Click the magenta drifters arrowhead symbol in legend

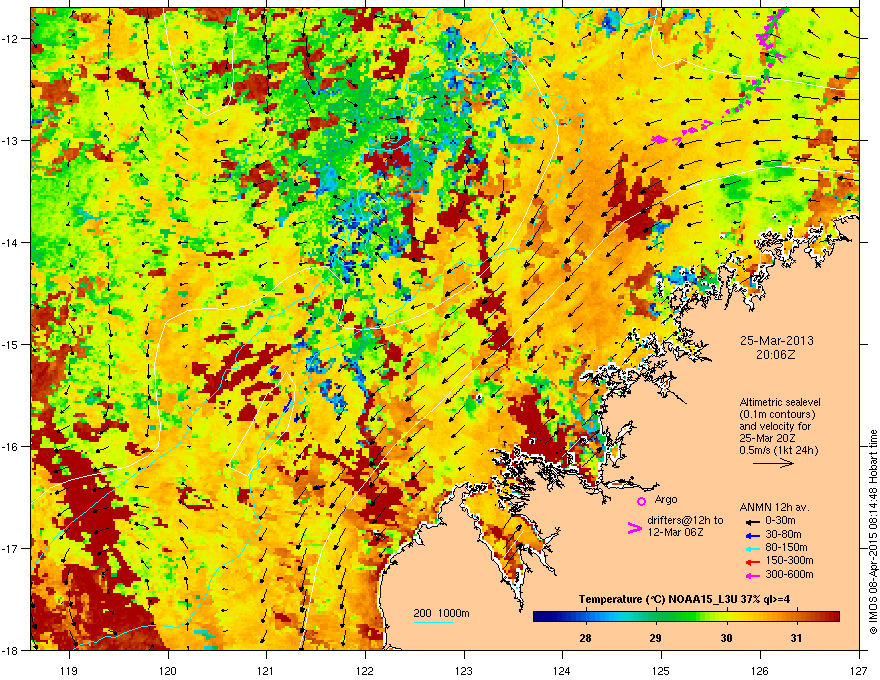pos(634,527)
